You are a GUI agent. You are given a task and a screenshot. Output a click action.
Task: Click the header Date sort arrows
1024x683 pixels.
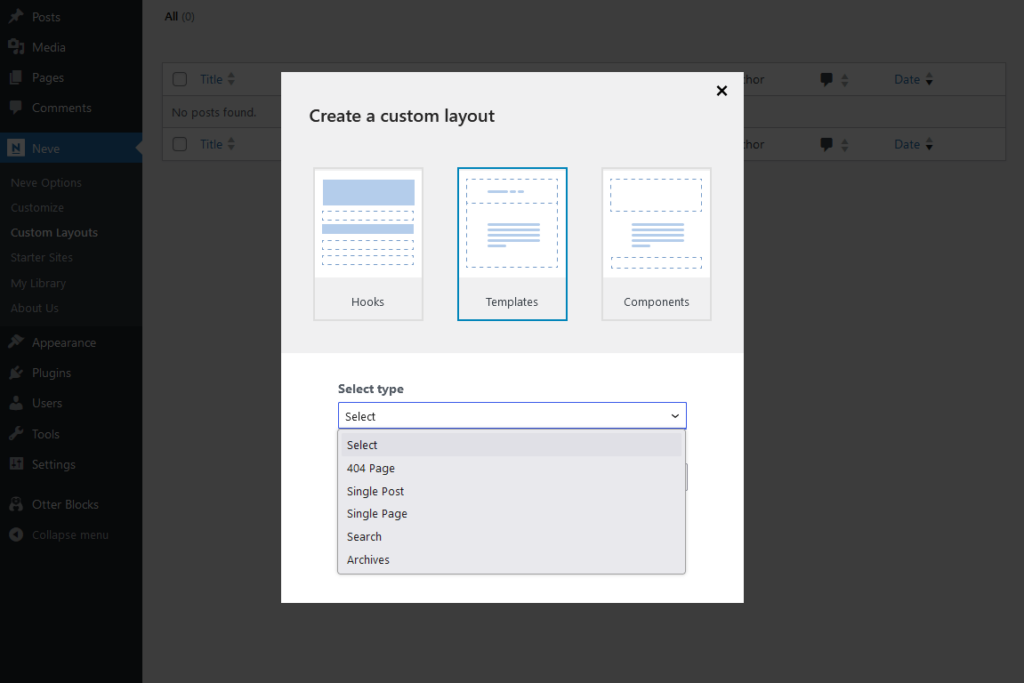tap(929, 80)
